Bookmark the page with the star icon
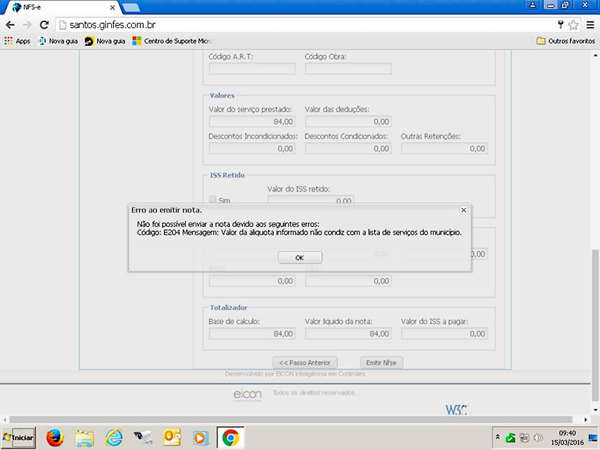This screenshot has width=600, height=450. [x=573, y=25]
